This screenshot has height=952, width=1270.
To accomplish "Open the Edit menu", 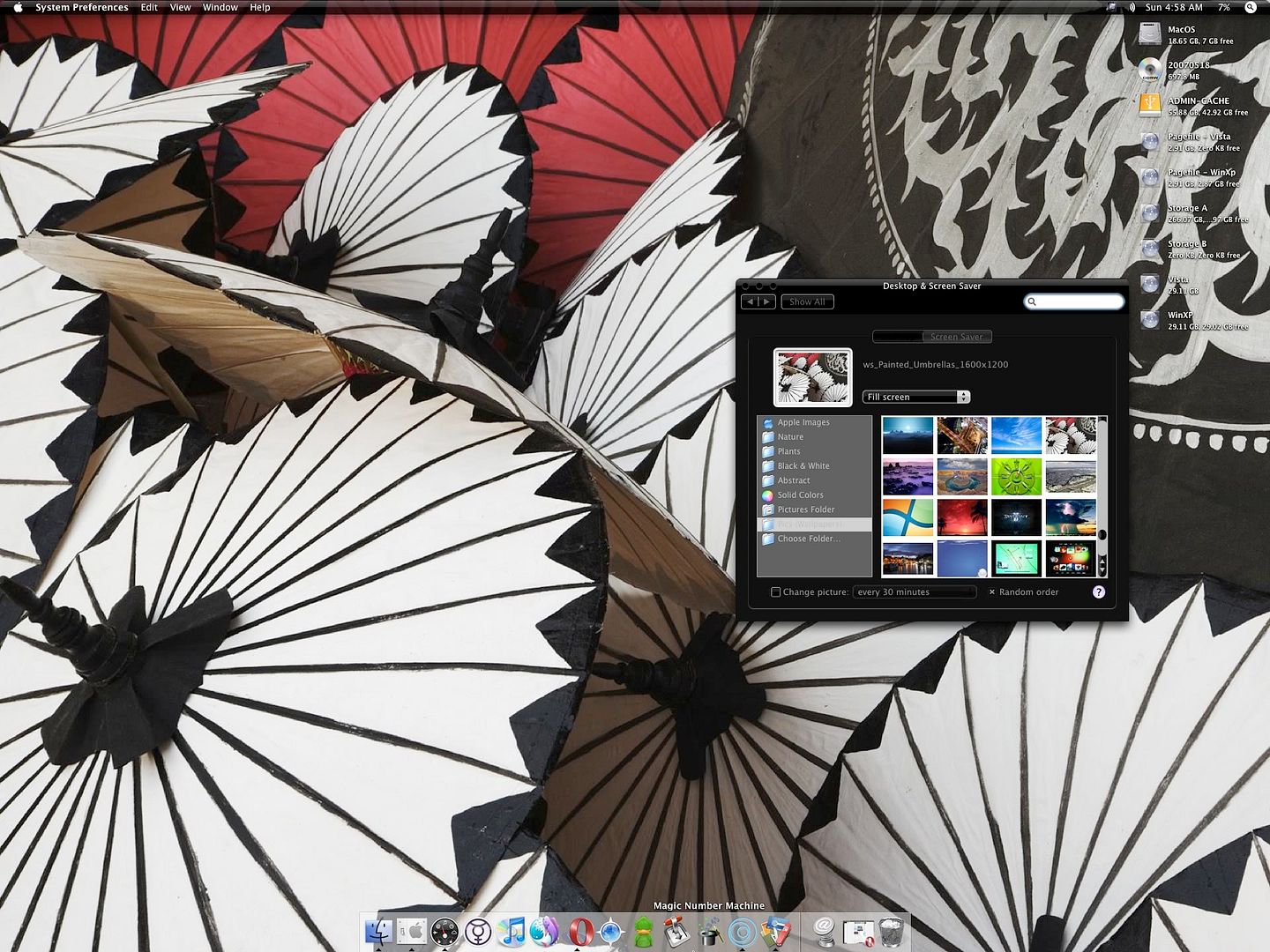I will pos(149,7).
